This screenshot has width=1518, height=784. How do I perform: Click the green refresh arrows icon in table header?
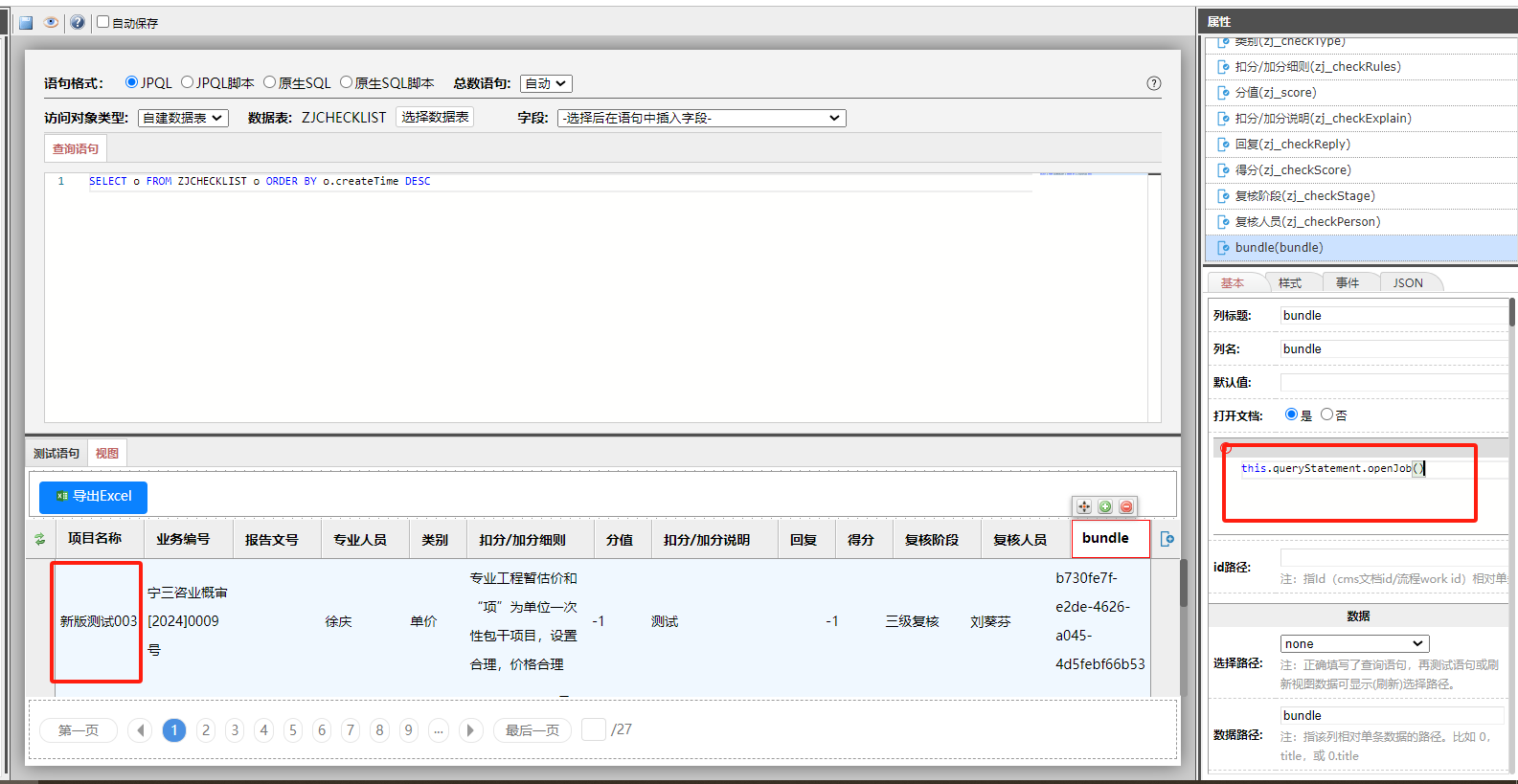[x=40, y=539]
